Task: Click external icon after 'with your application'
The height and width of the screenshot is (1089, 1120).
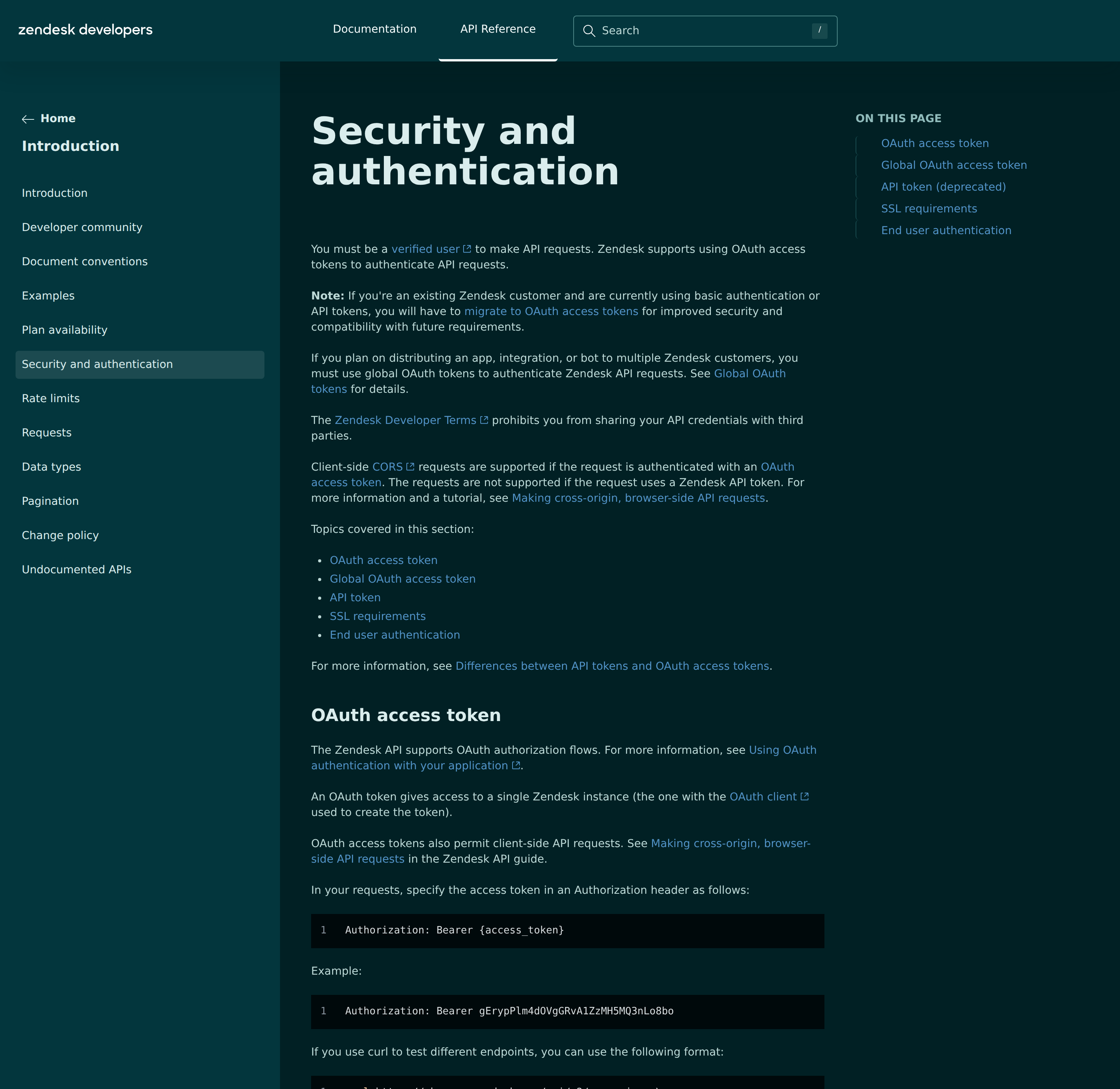Action: point(516,765)
